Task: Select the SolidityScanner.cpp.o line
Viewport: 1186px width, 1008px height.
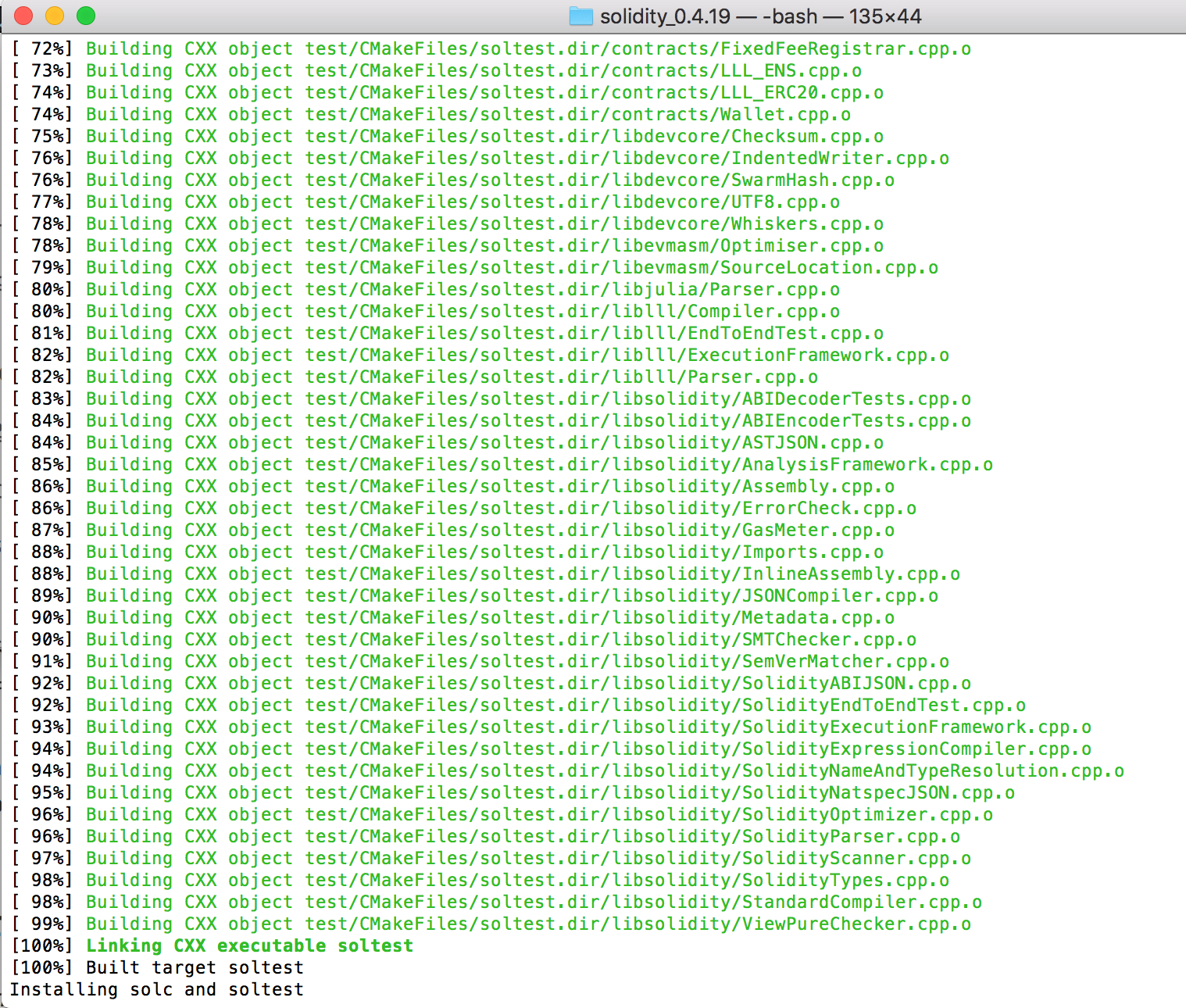Action: tap(491, 858)
